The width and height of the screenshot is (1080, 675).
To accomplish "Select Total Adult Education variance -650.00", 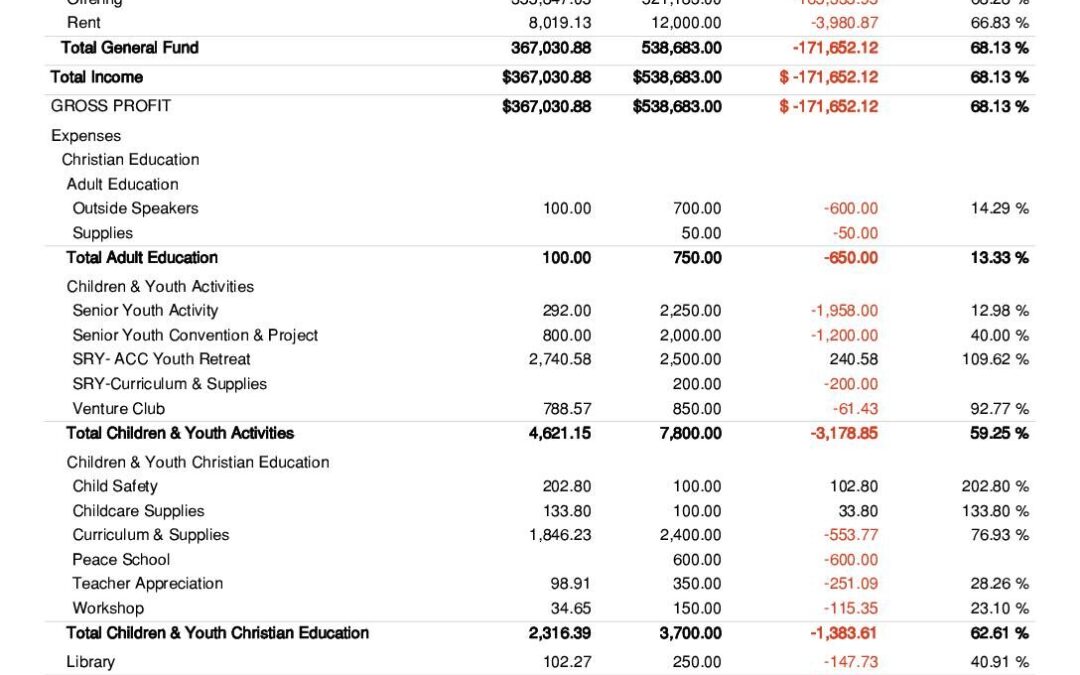I will [x=851, y=258].
